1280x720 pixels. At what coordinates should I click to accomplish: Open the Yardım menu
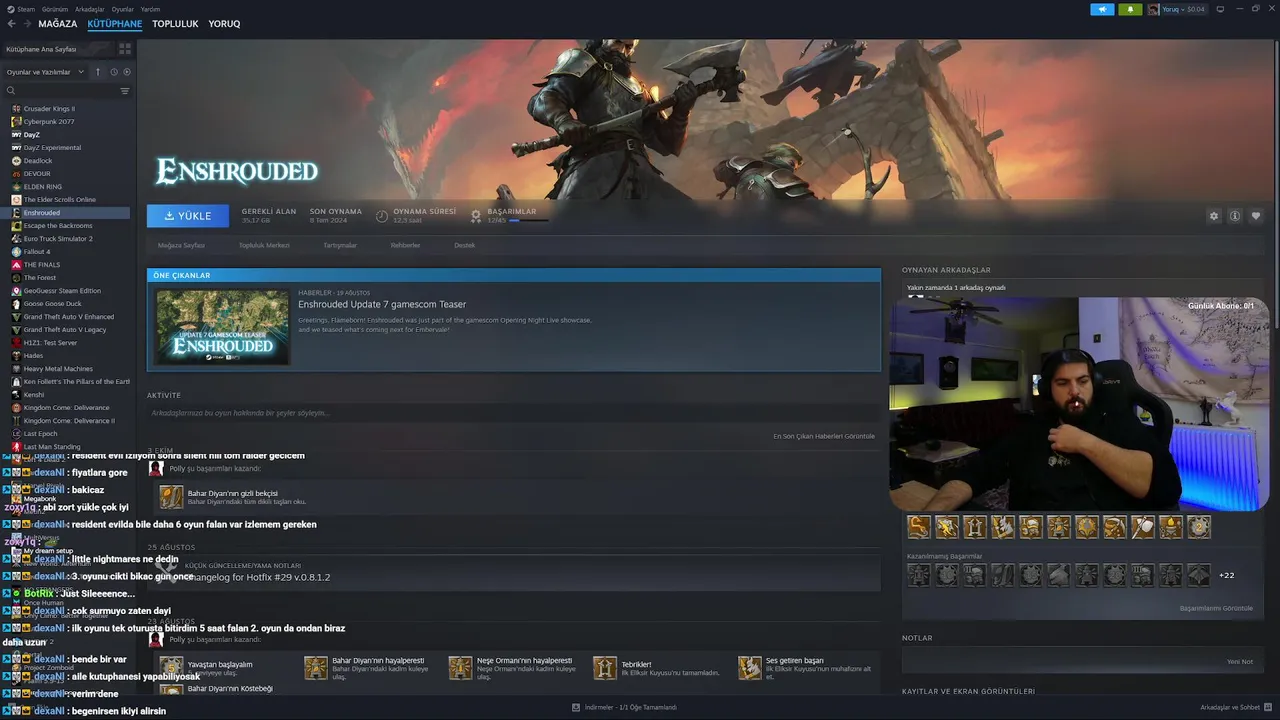[150, 9]
